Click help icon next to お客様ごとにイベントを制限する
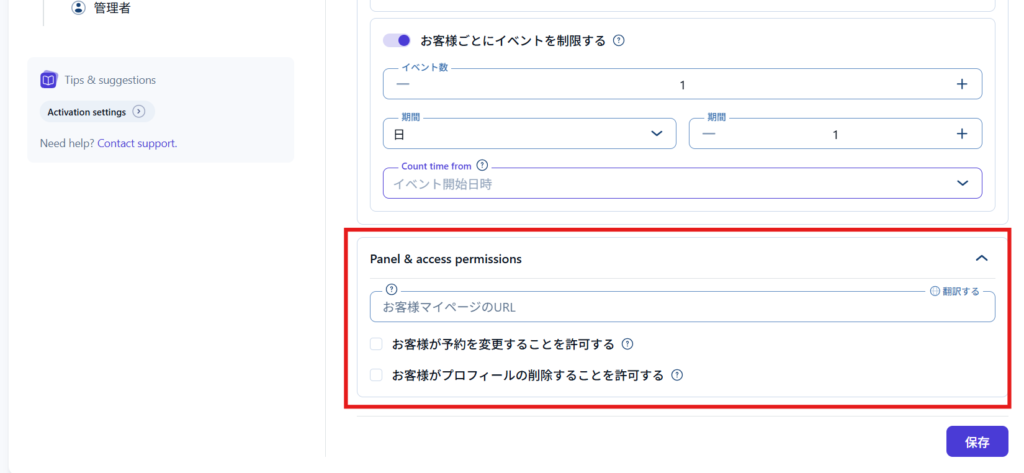 618,41
